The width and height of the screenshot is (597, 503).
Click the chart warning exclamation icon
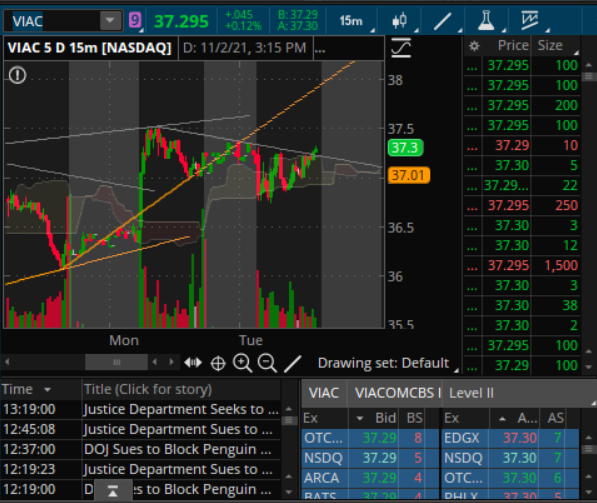18,75
